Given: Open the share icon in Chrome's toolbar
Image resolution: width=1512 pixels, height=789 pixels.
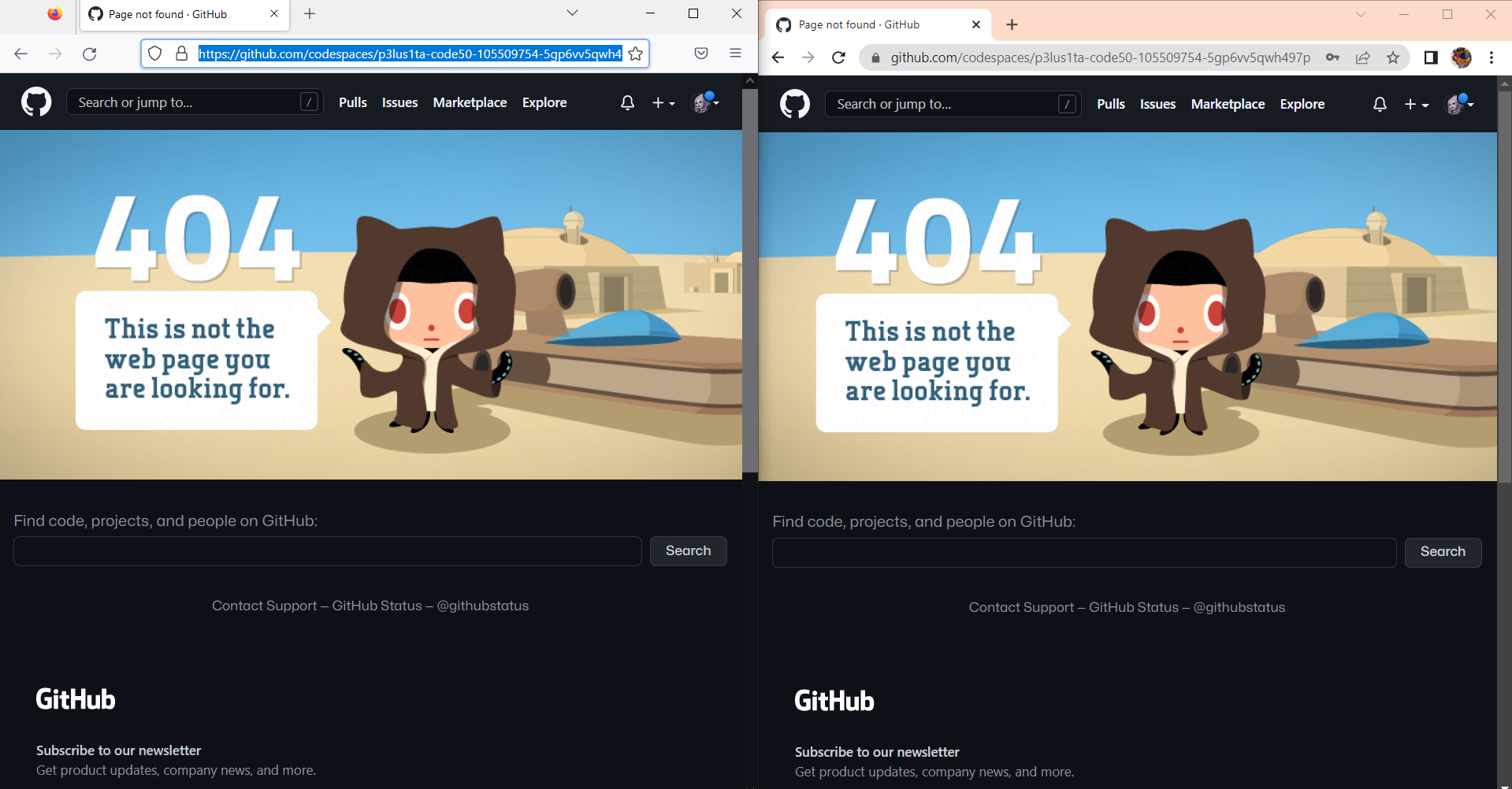Looking at the screenshot, I should coord(1363,57).
